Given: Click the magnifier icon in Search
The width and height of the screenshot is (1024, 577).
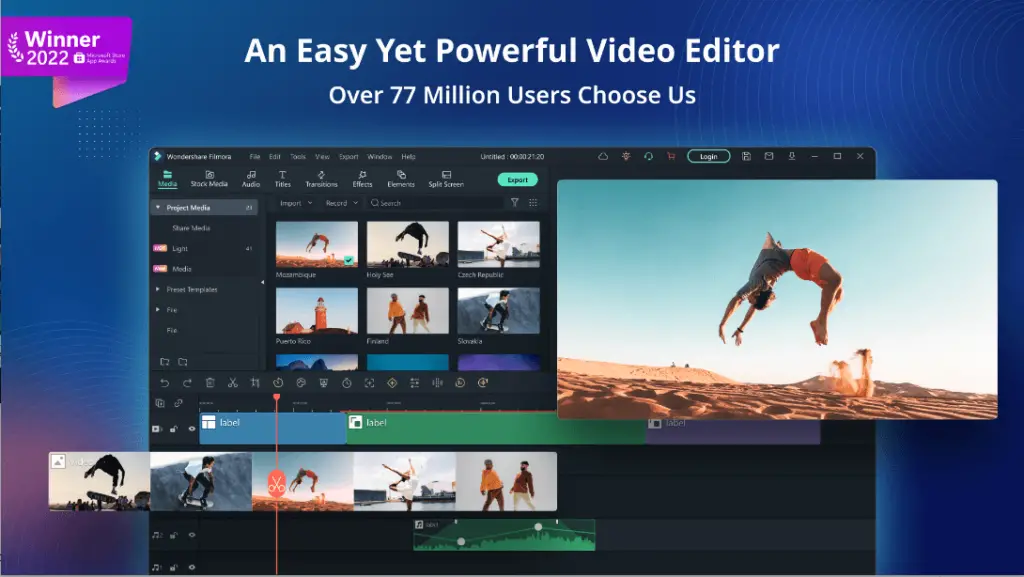Looking at the screenshot, I should (375, 203).
